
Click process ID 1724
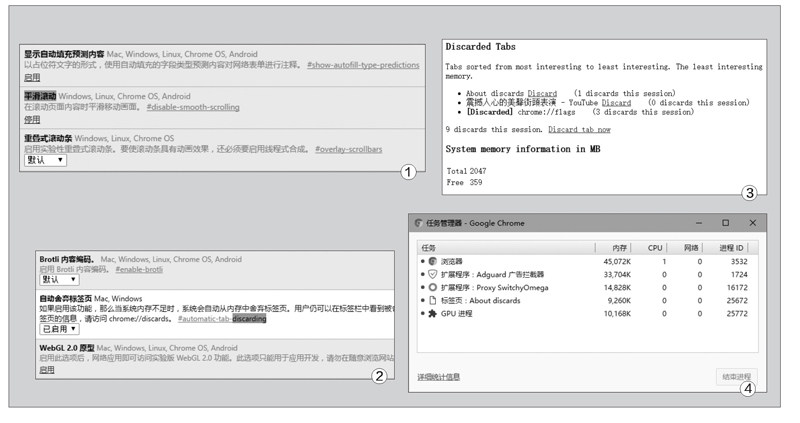click(739, 275)
